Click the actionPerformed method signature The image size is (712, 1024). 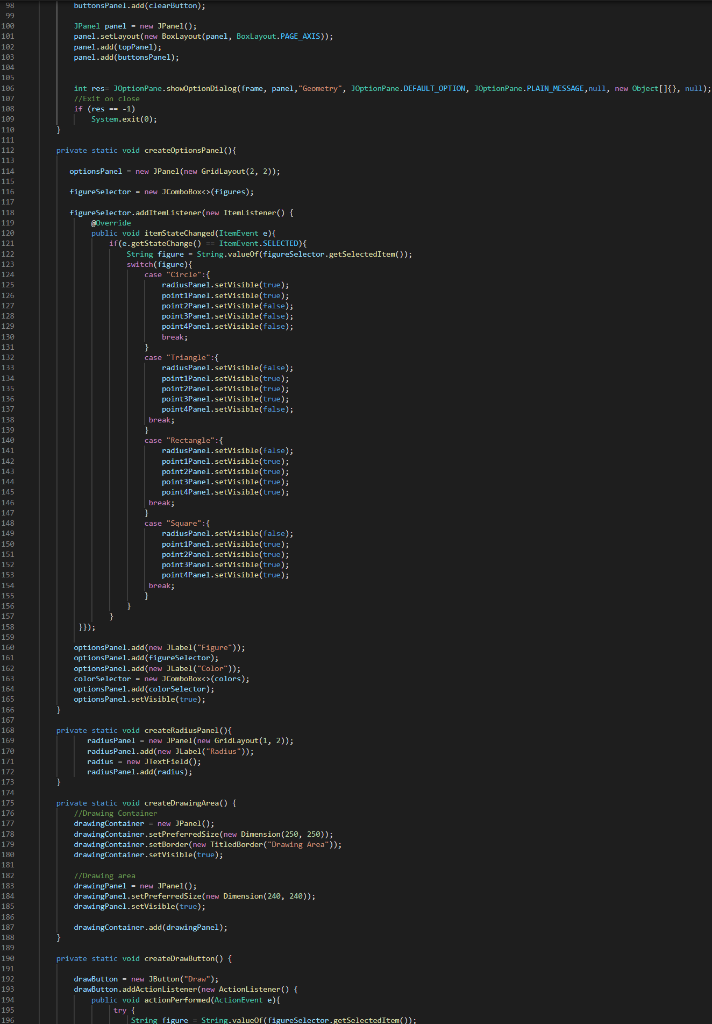pyautogui.click(x=184, y=1000)
